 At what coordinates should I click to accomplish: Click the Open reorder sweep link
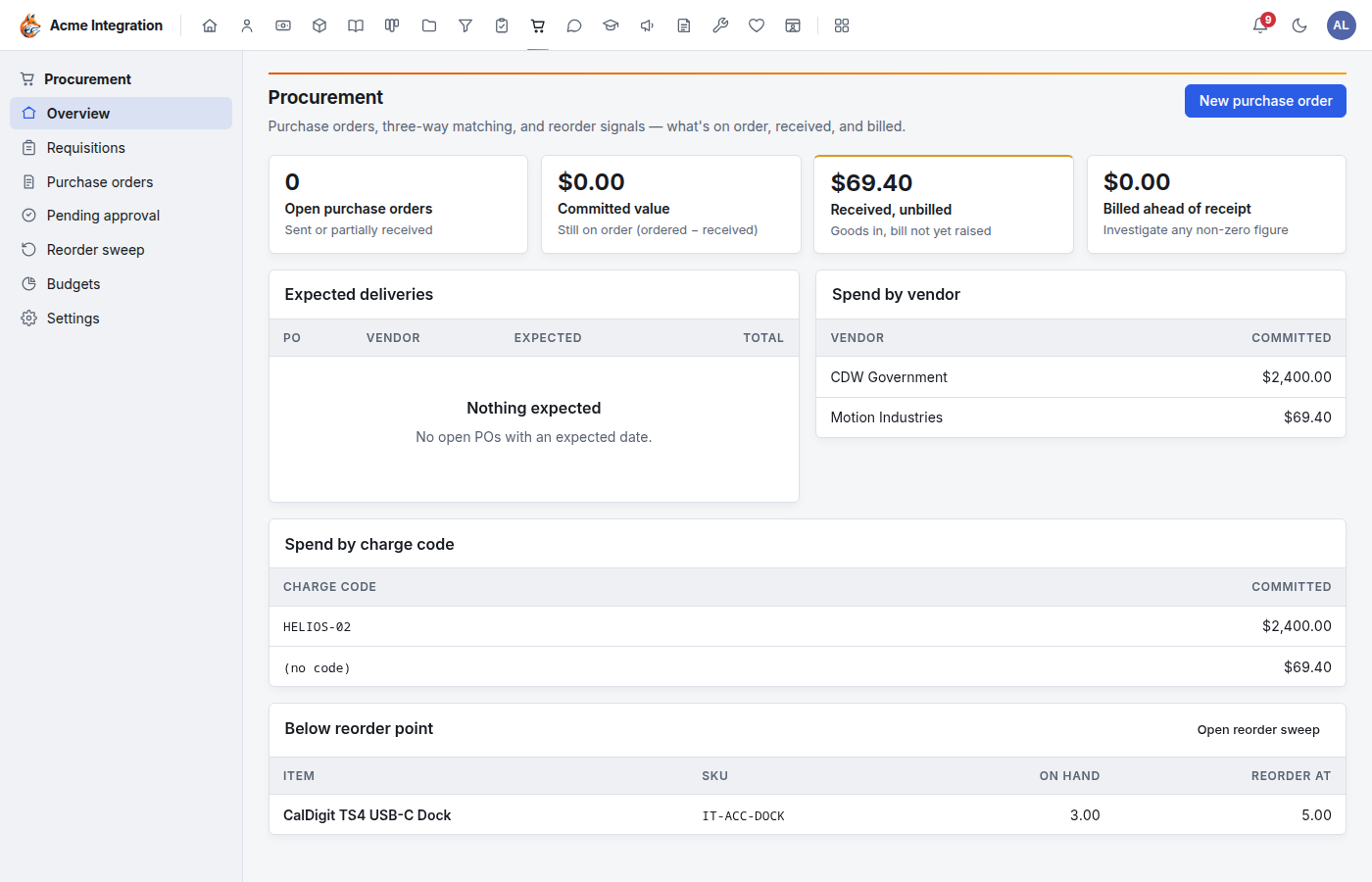(1258, 730)
